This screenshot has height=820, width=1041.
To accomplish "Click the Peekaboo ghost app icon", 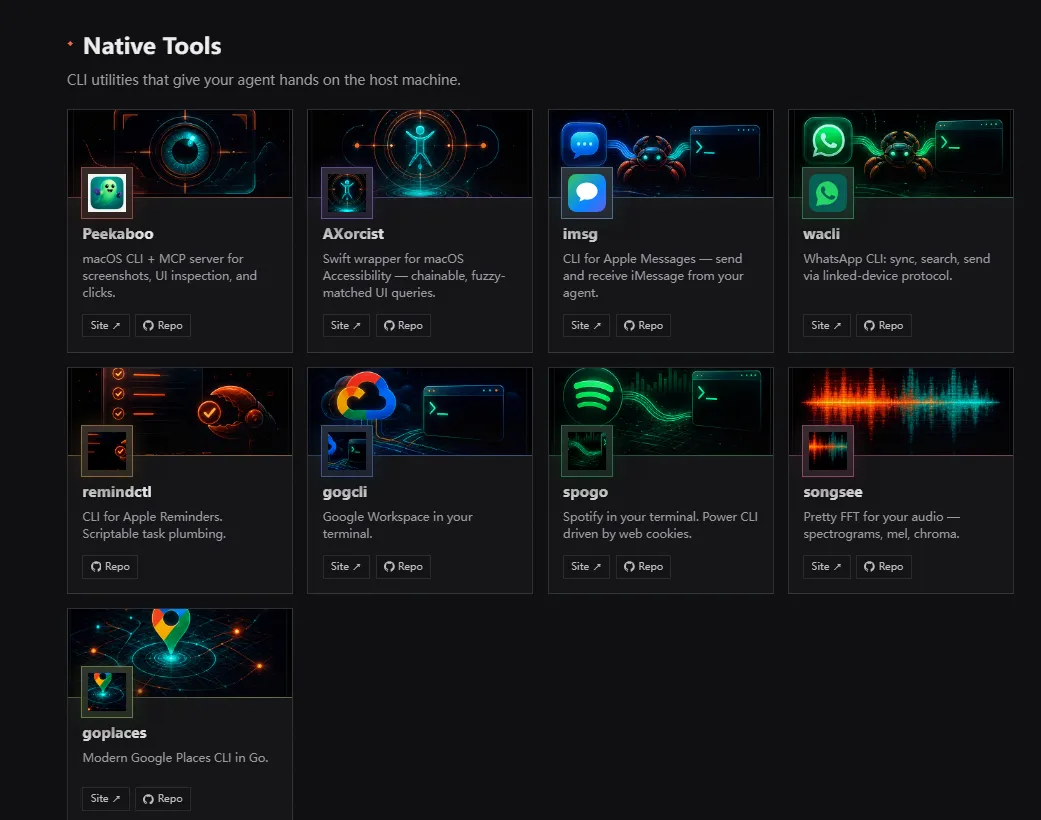I will (x=107, y=193).
